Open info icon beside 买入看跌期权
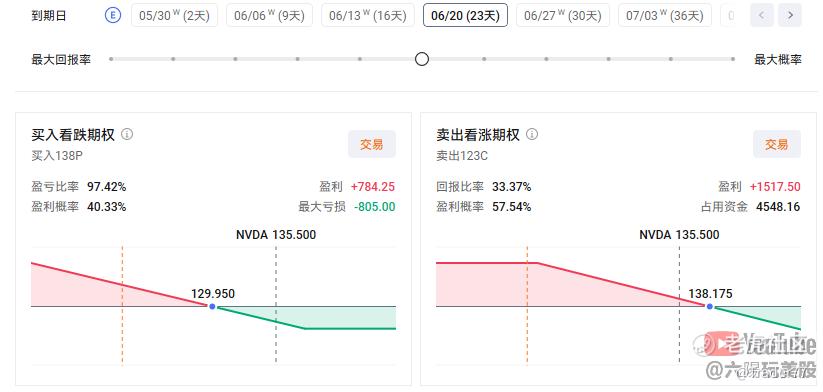The height and width of the screenshot is (392, 823). [x=127, y=134]
